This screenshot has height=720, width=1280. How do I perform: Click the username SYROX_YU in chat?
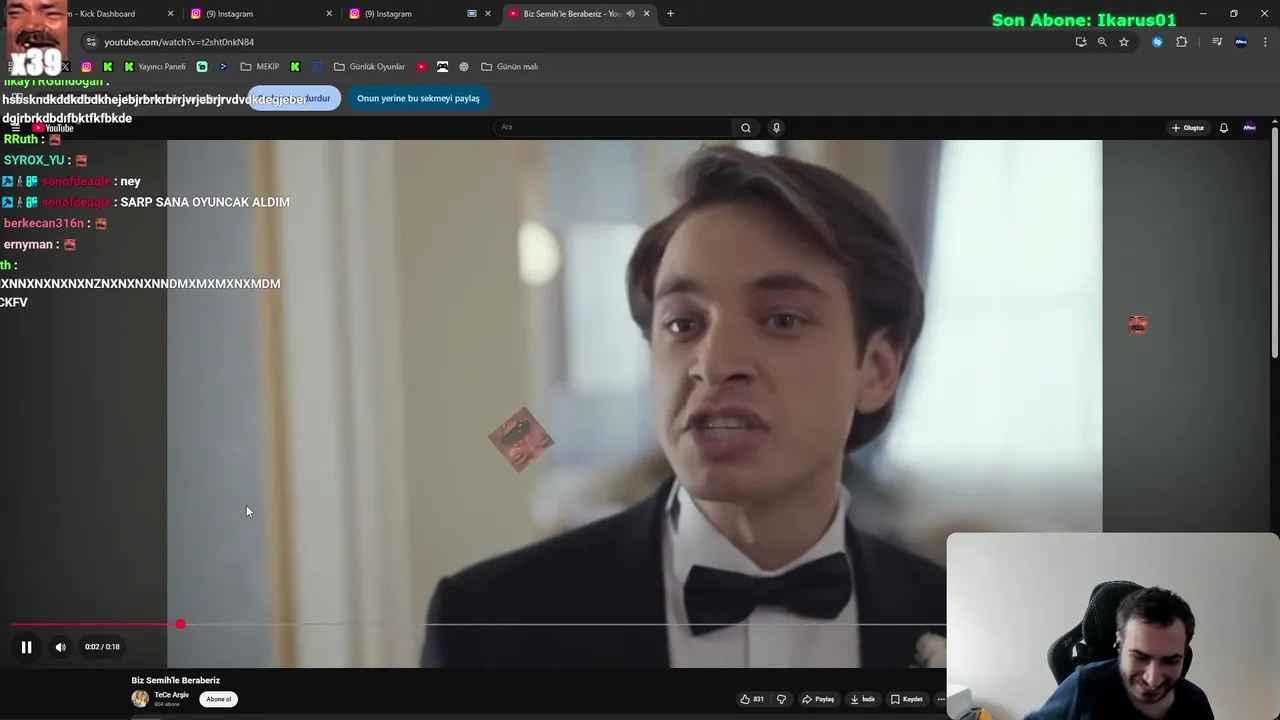point(34,160)
